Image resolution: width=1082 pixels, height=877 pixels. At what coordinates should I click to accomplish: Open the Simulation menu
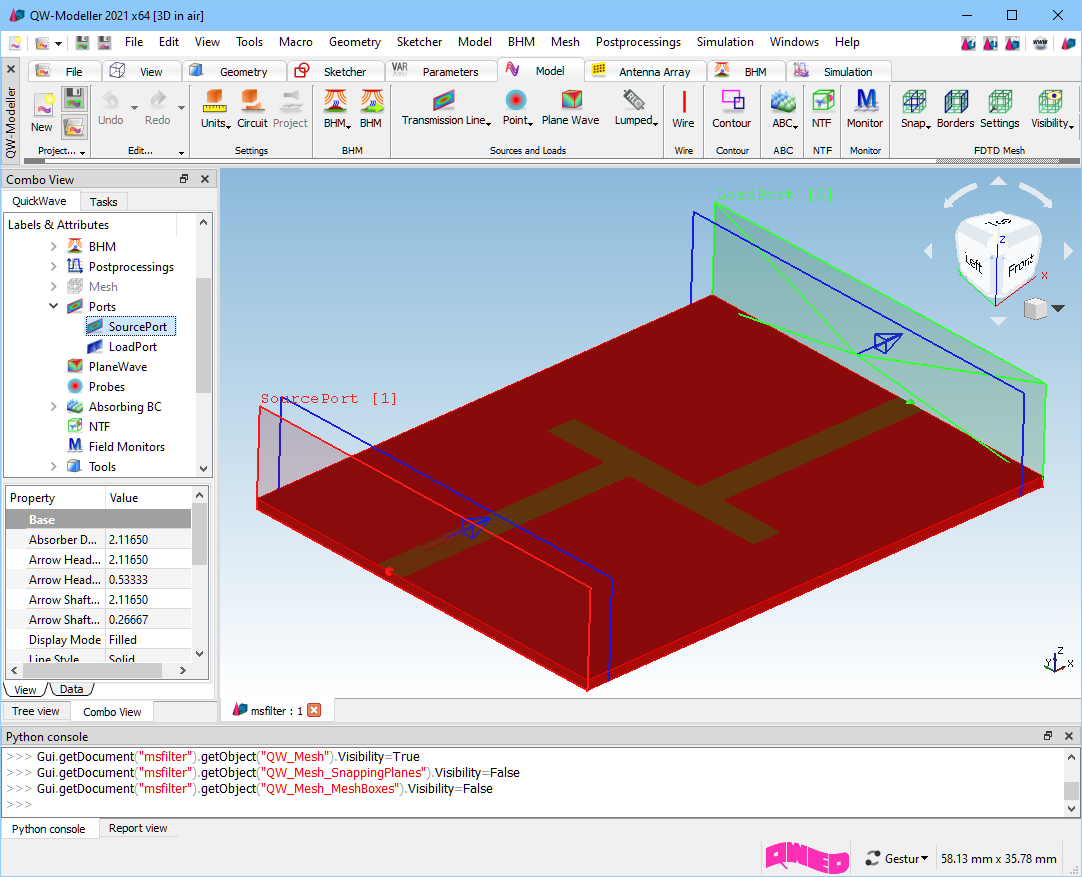725,42
